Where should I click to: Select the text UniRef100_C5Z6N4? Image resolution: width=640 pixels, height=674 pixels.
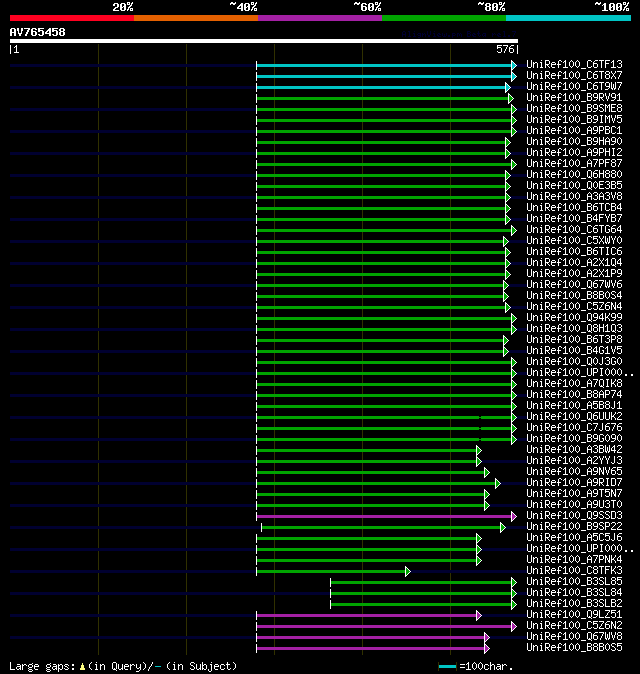[574, 306]
